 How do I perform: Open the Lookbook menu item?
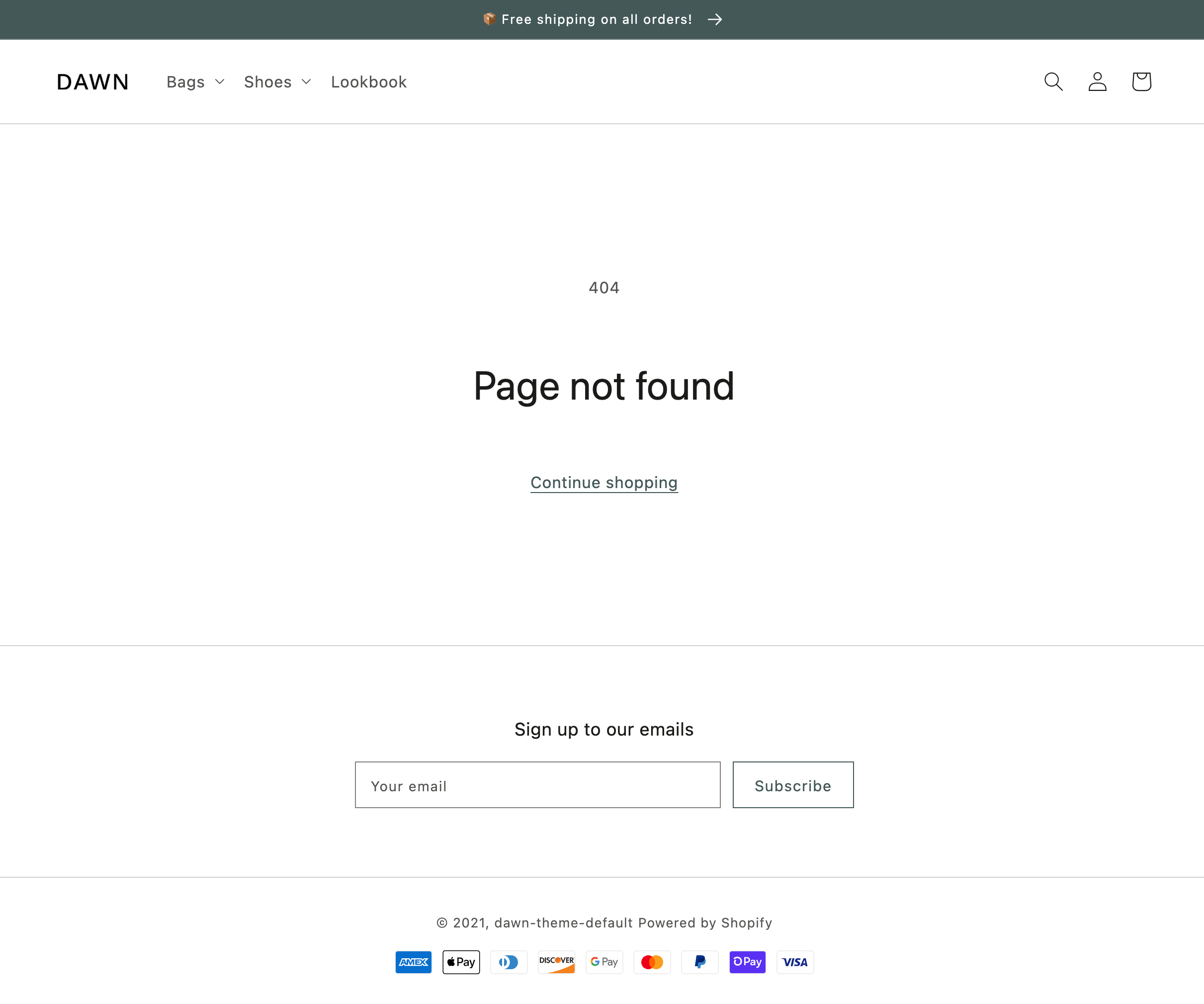(x=369, y=82)
